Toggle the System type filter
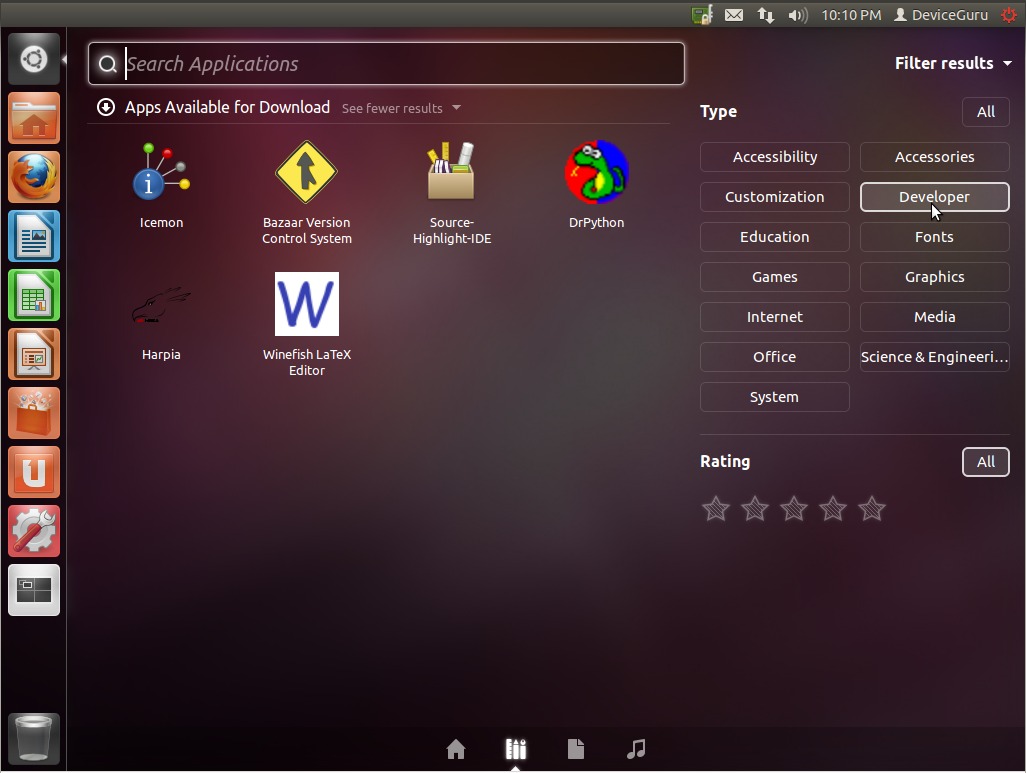 [x=775, y=397]
